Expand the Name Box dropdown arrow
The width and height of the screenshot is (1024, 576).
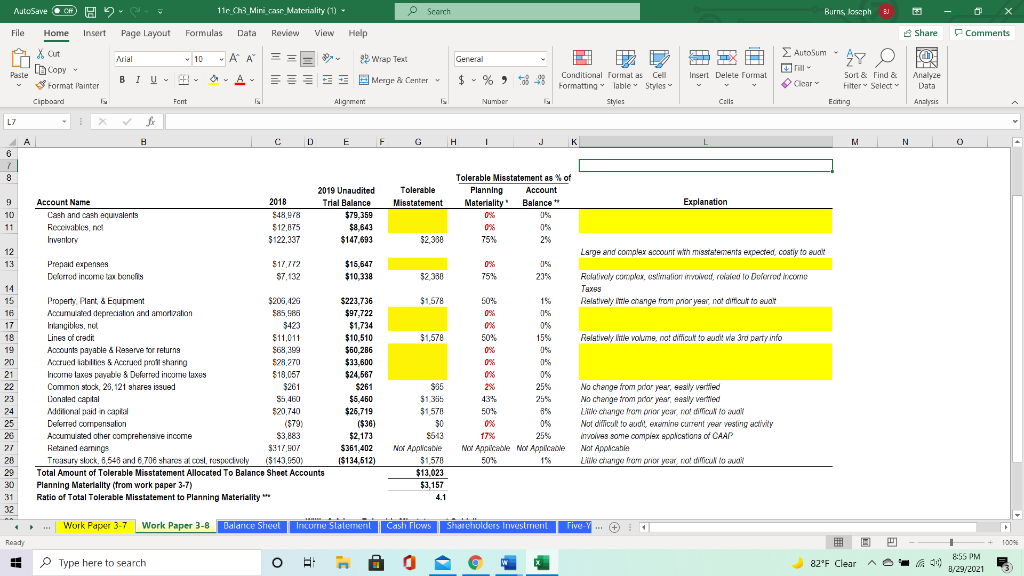pyautogui.click(x=64, y=121)
